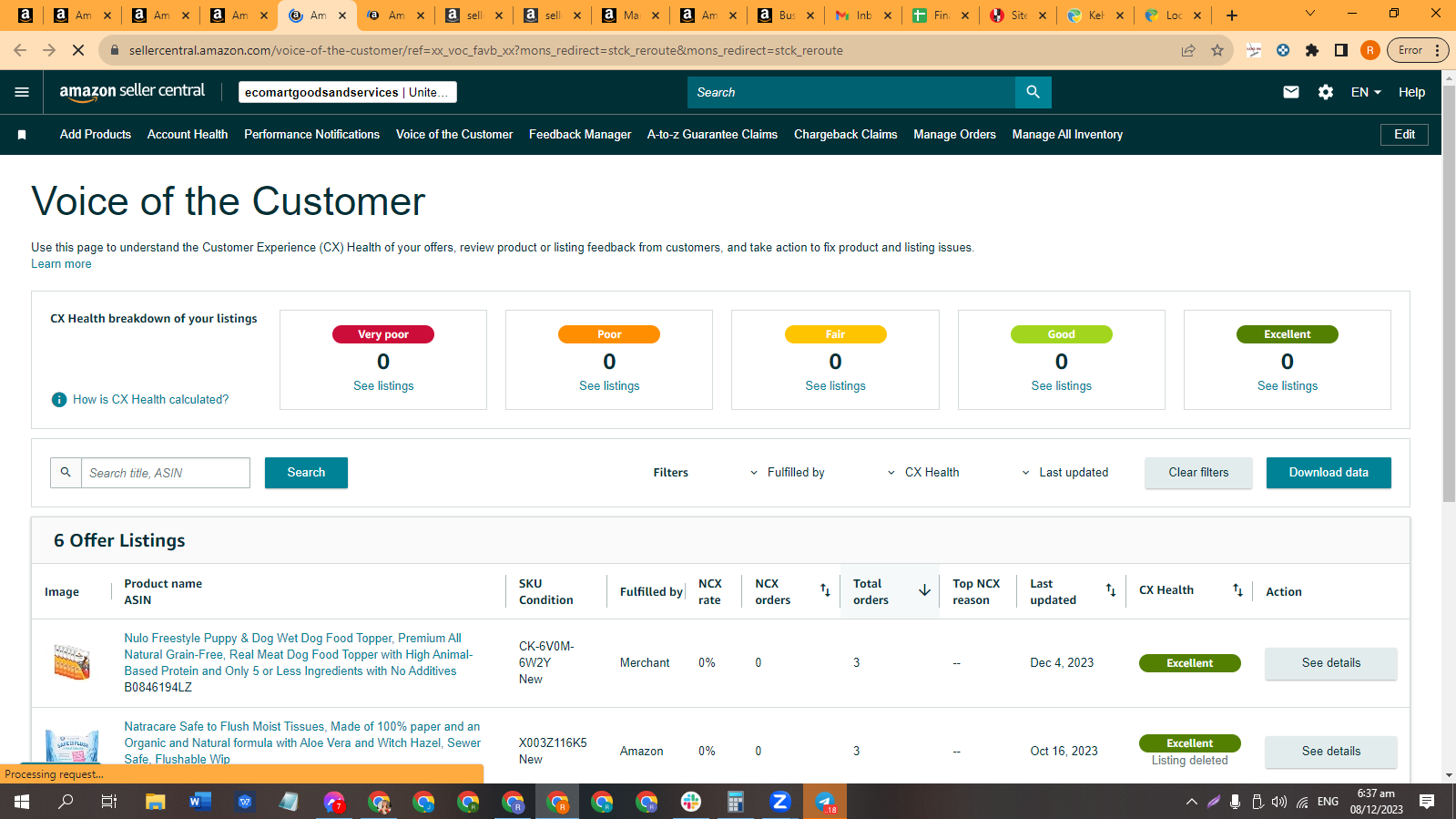
Task: Open the Seller Central hamburger menu
Action: tap(22, 92)
